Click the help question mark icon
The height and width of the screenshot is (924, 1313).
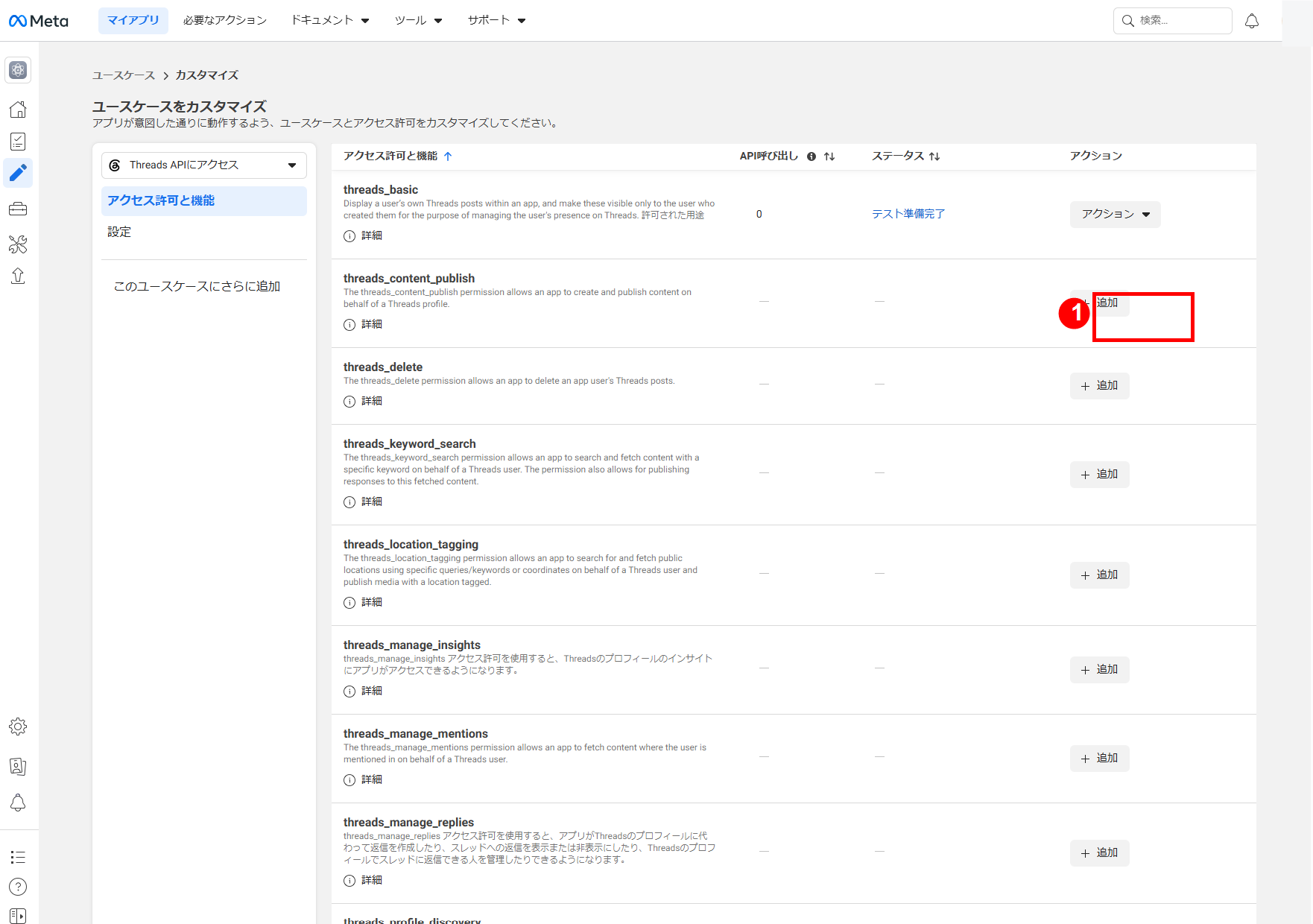click(x=18, y=887)
